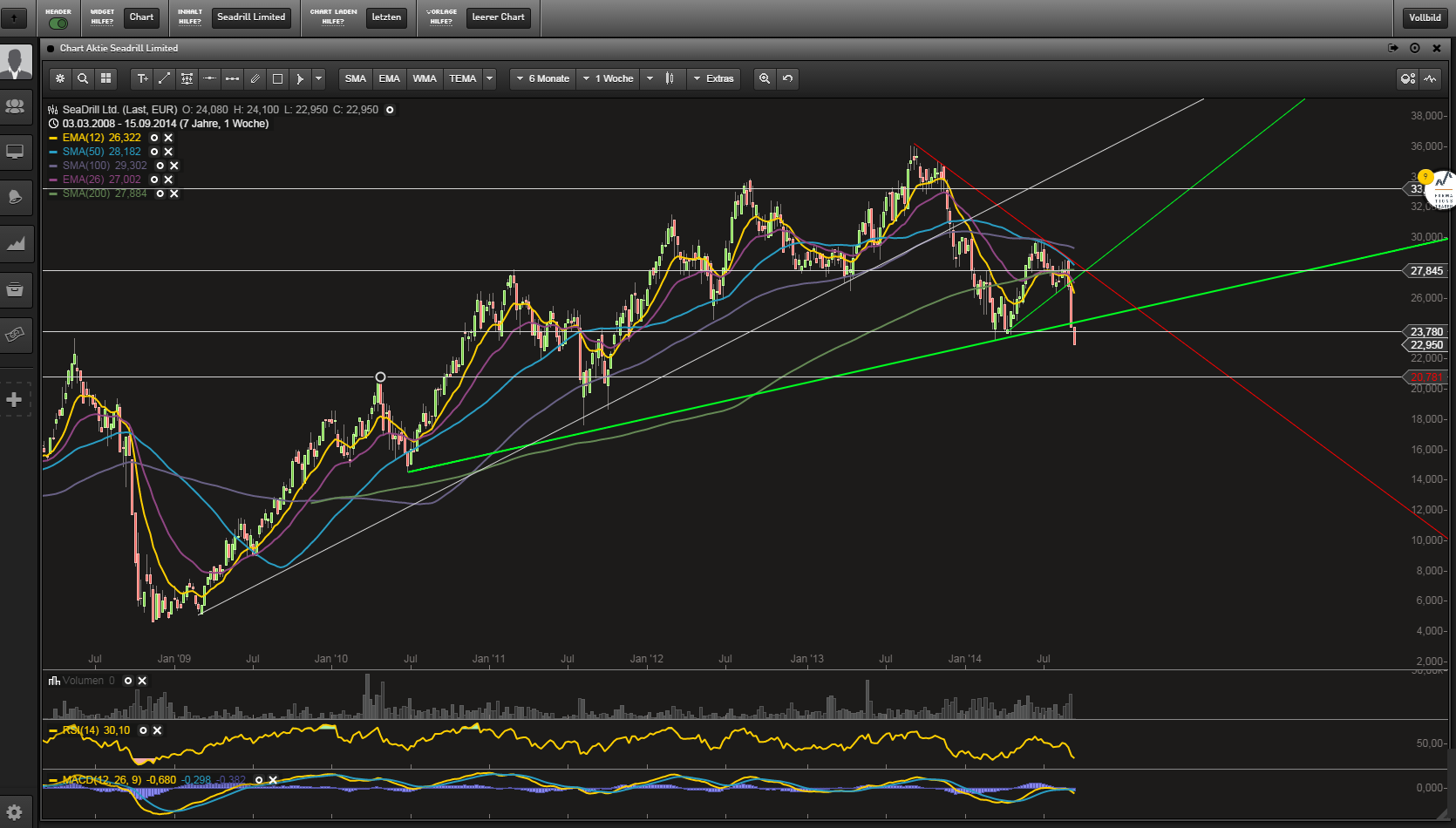This screenshot has width=1456, height=828.
Task: Click the Vollbild fullscreen button
Action: [x=1425, y=17]
